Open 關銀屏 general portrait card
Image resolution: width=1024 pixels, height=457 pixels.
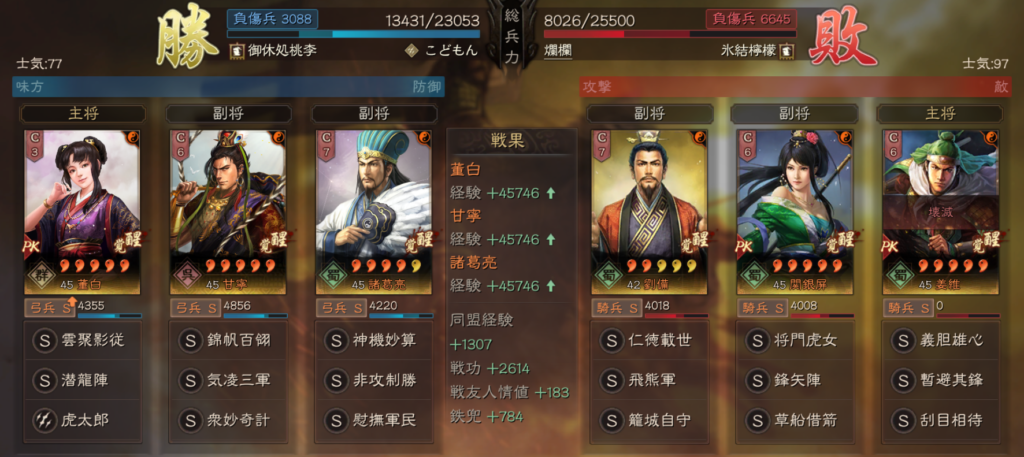pos(795,212)
